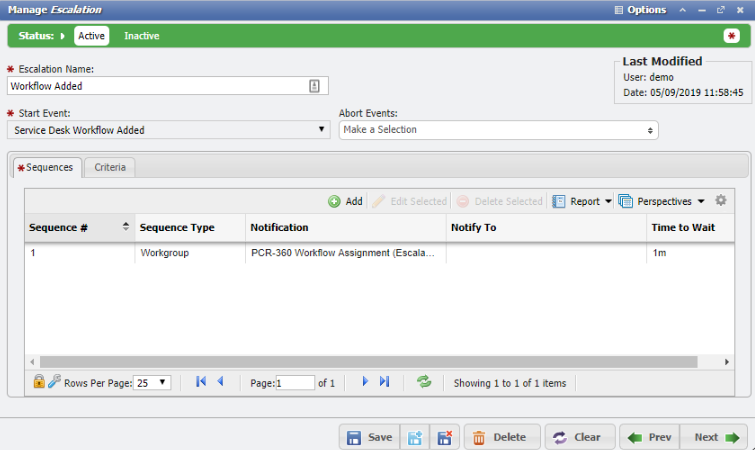
Task: Open the Options menu
Action: coord(639,9)
